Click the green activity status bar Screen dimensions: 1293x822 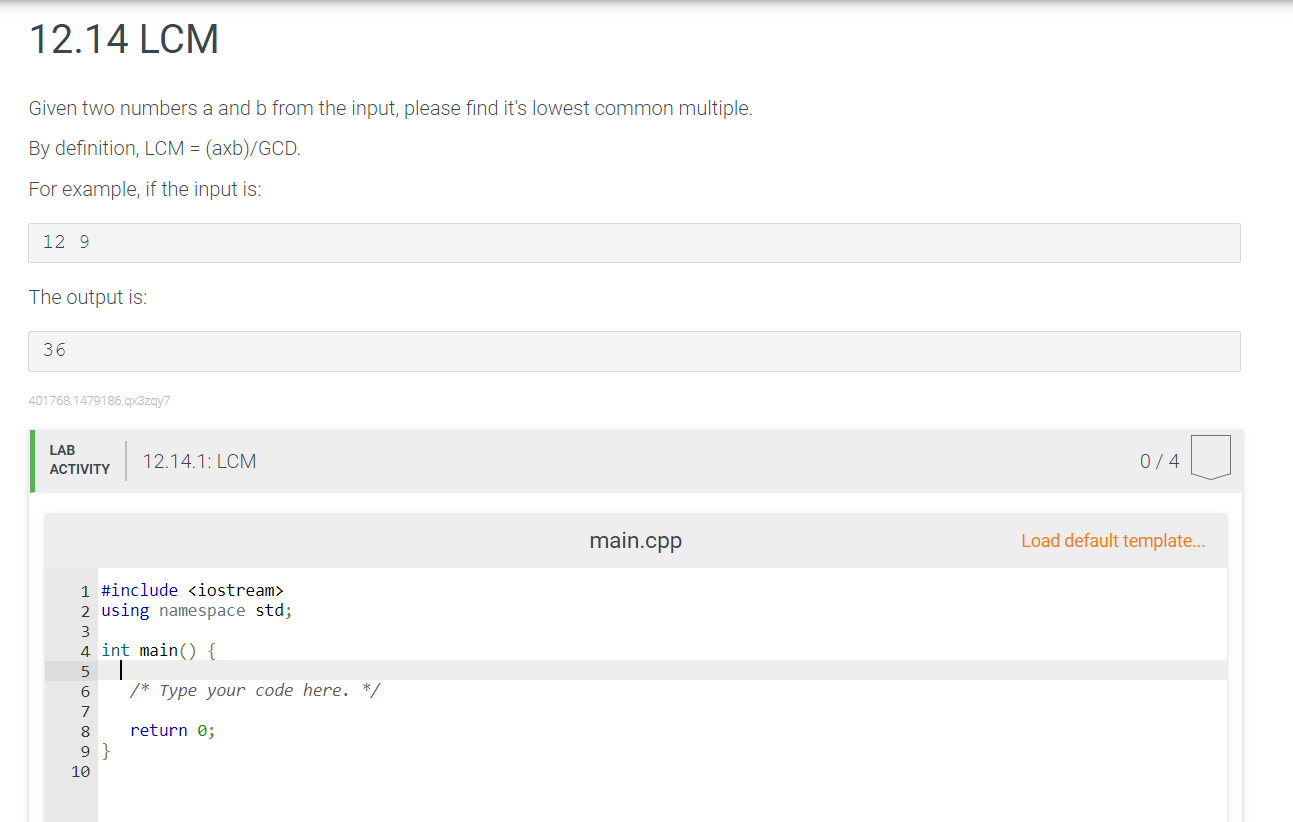(31, 461)
